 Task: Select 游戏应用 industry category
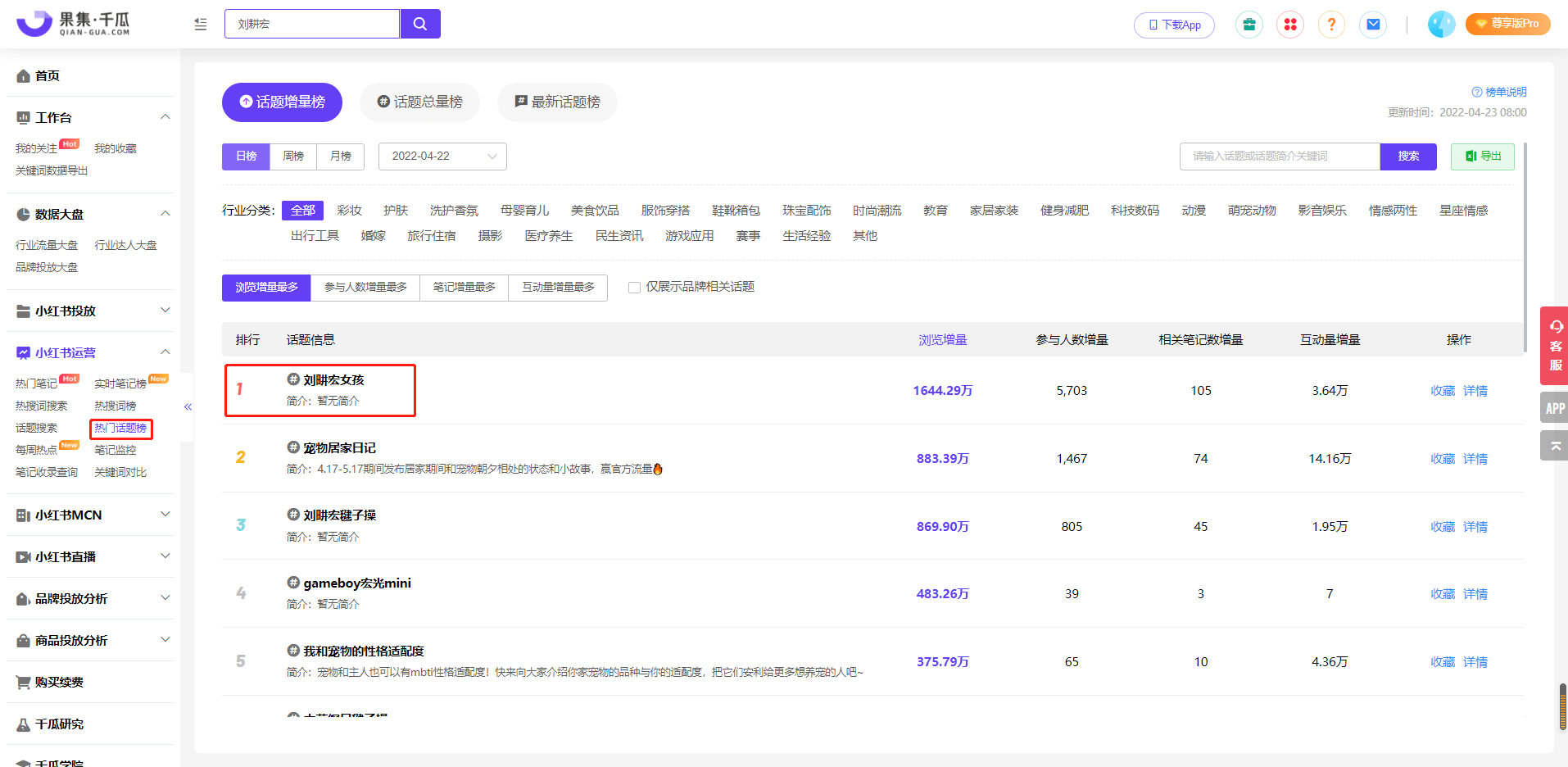click(x=689, y=236)
